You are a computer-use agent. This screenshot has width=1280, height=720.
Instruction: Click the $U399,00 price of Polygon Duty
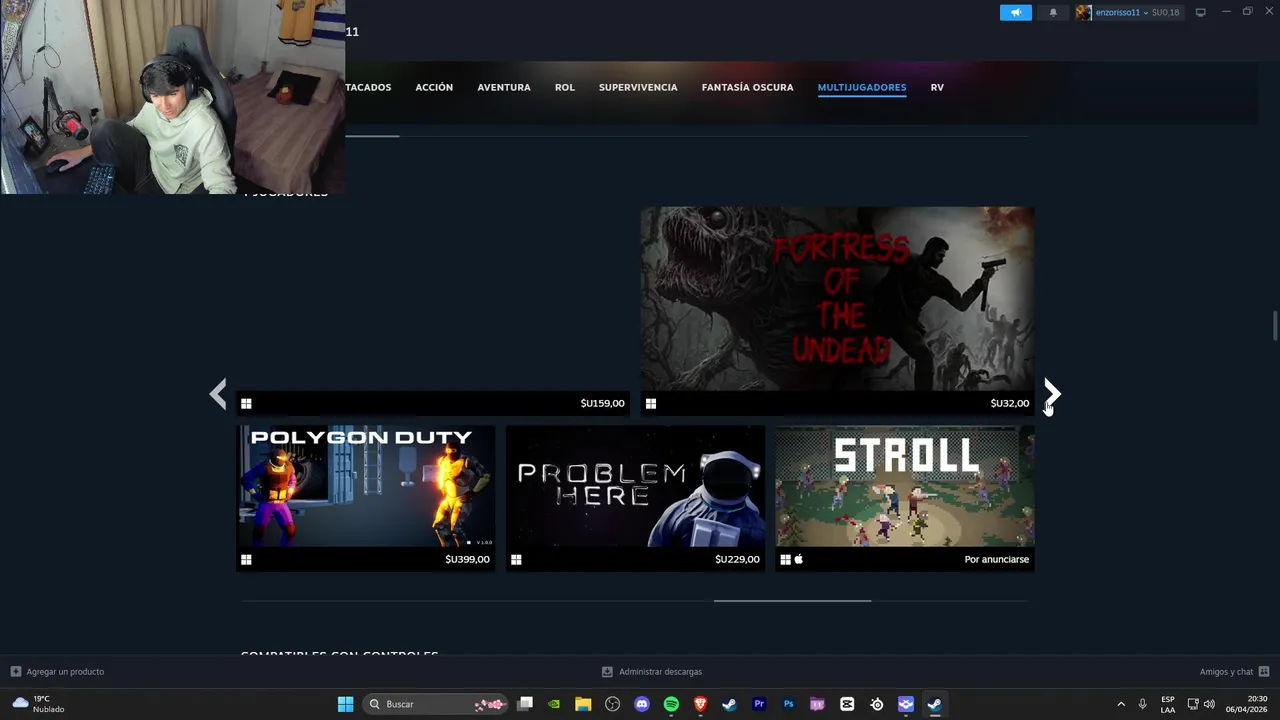tap(467, 559)
